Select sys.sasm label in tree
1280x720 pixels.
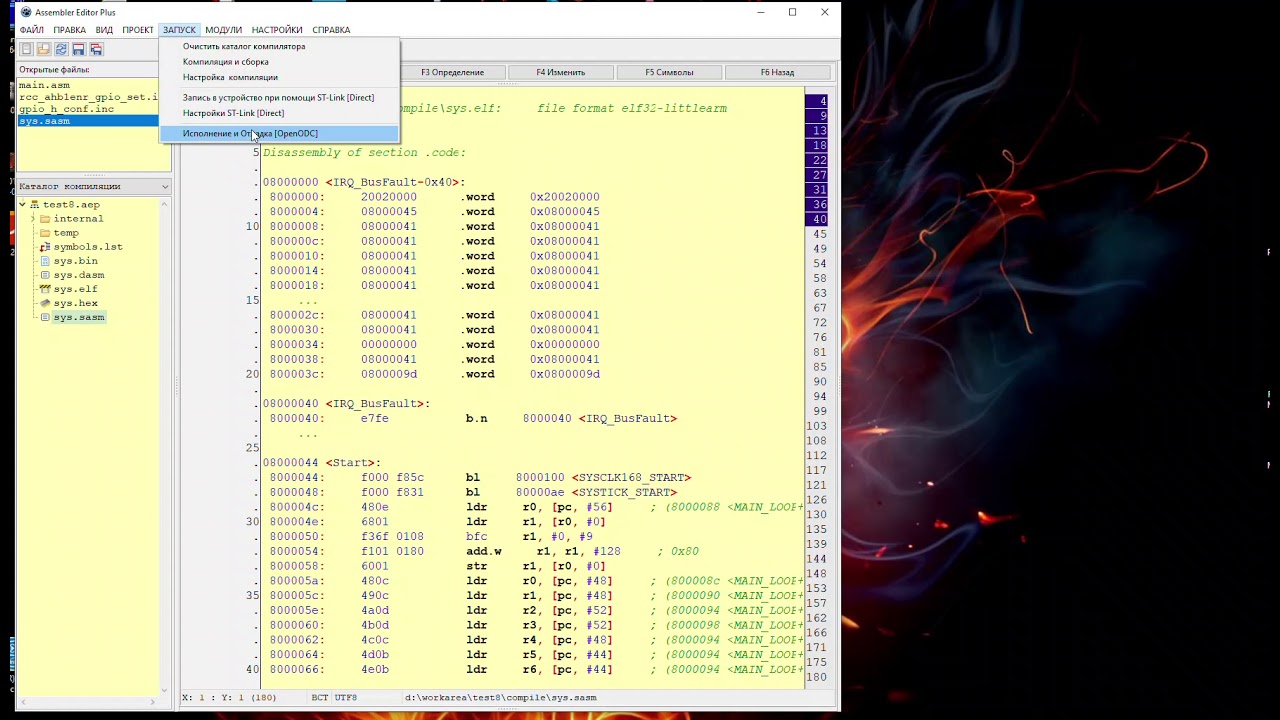79,316
